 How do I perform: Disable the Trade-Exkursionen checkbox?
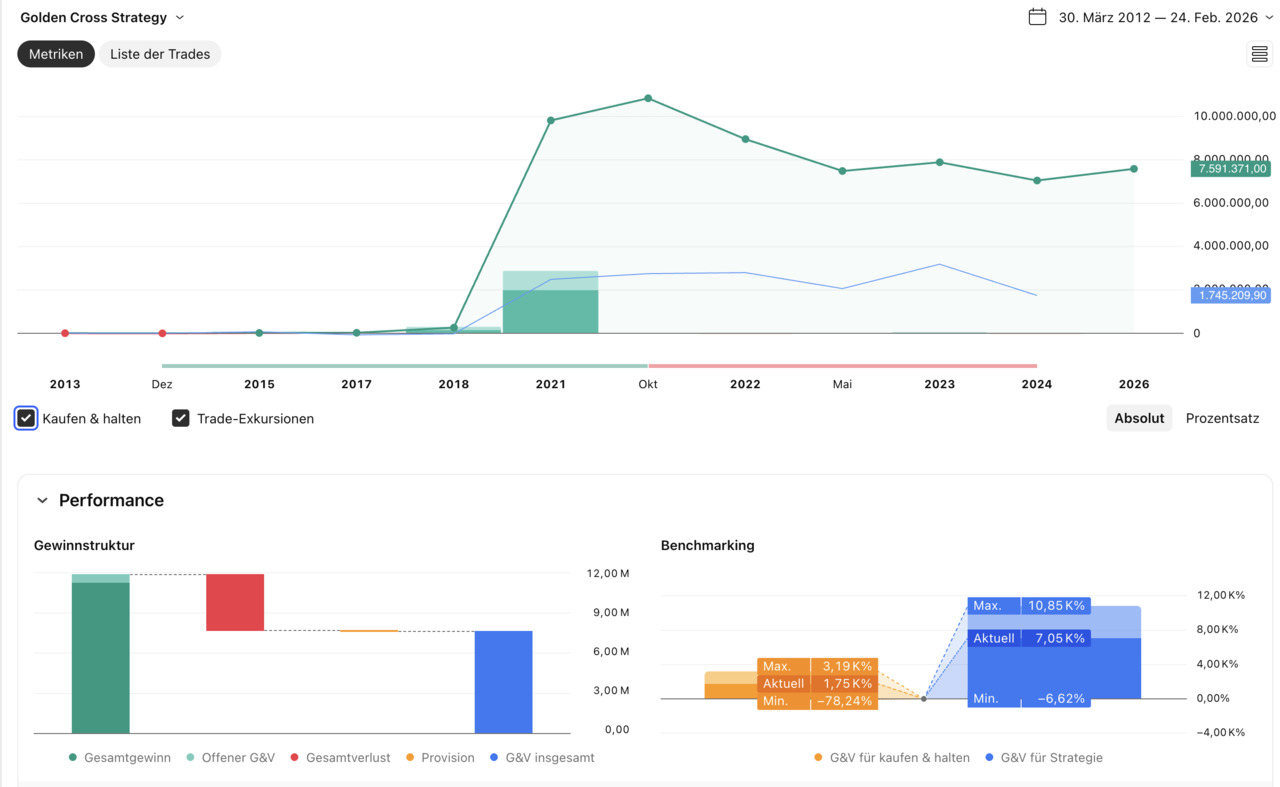tap(181, 418)
